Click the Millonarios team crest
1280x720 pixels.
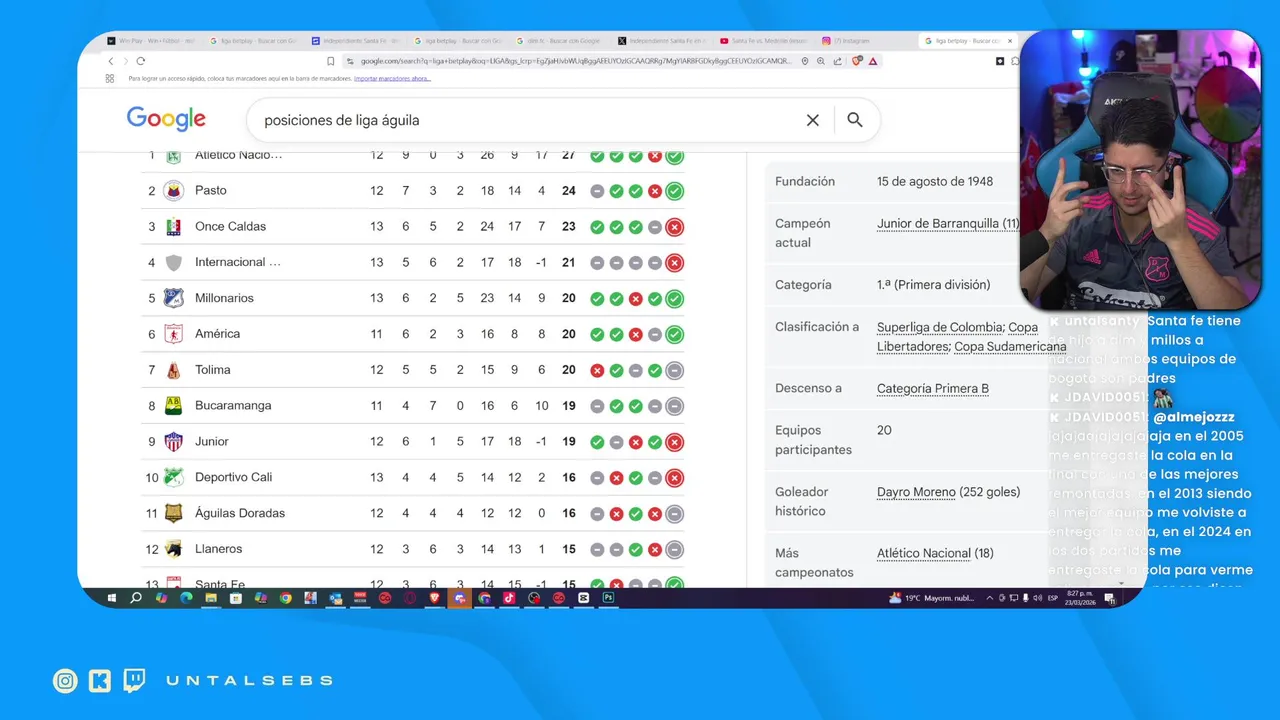coord(174,298)
